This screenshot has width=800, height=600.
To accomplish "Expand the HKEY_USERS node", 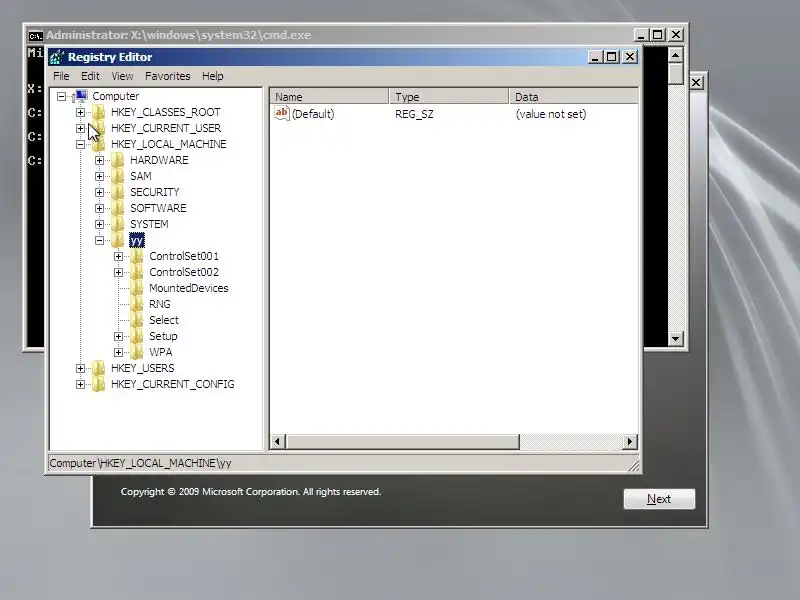I will coord(80,368).
